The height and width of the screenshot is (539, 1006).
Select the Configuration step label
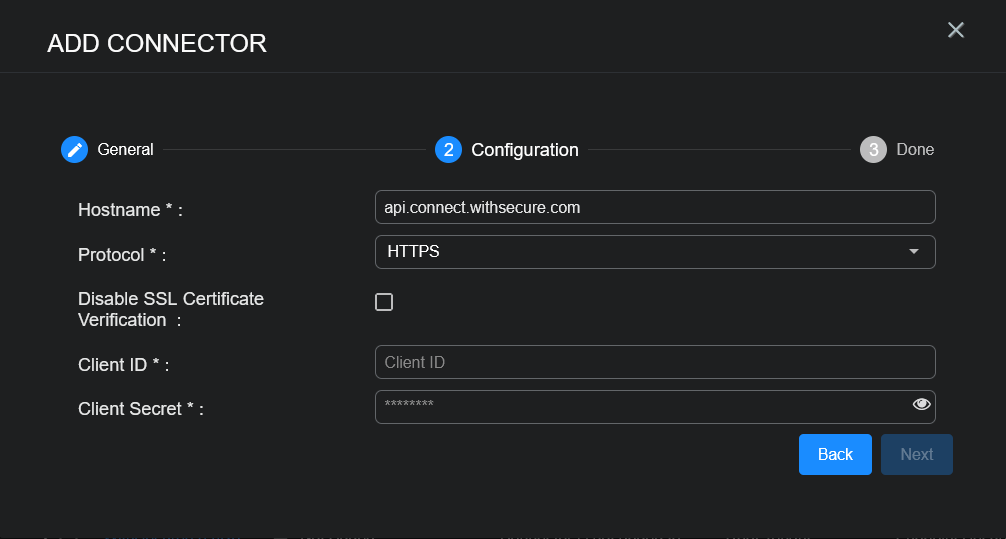[x=524, y=150]
